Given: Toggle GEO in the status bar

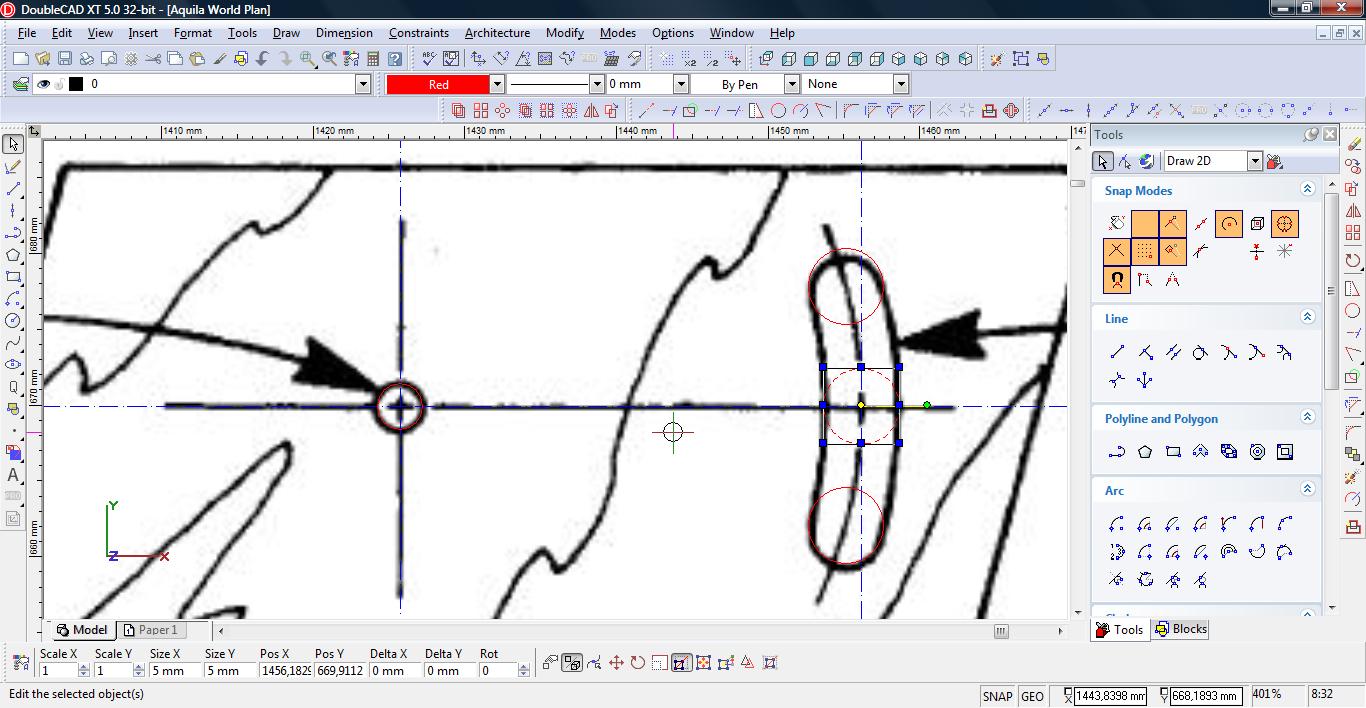Looking at the screenshot, I should (x=1032, y=696).
